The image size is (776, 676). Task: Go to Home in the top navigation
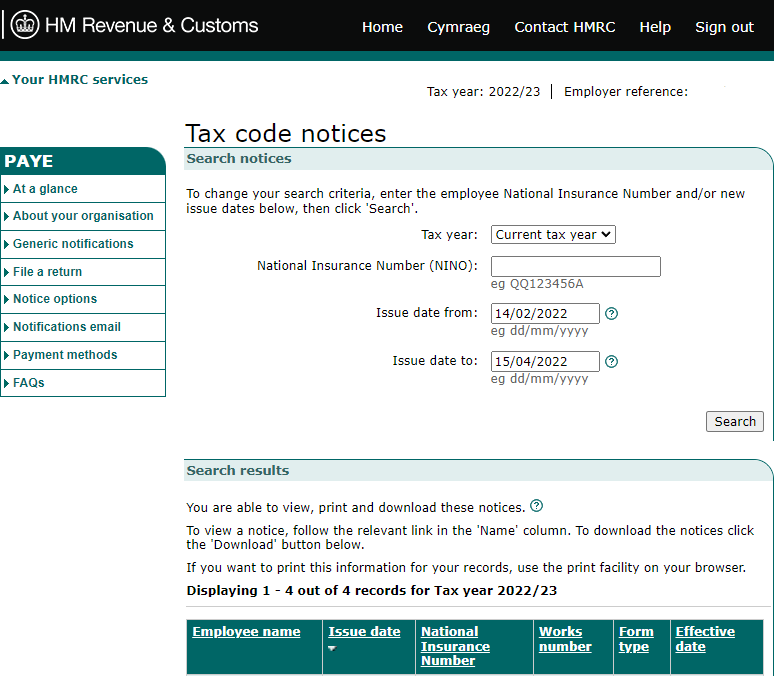coord(382,27)
